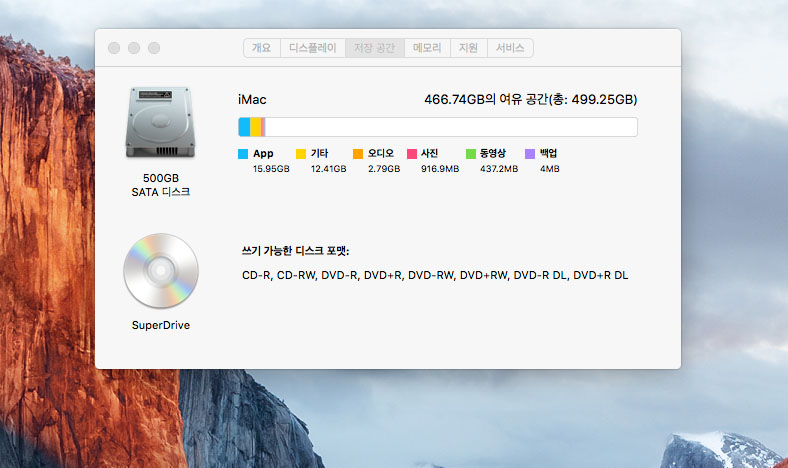Click the SuperDrive text label
788x468 pixels.
pyautogui.click(x=160, y=325)
